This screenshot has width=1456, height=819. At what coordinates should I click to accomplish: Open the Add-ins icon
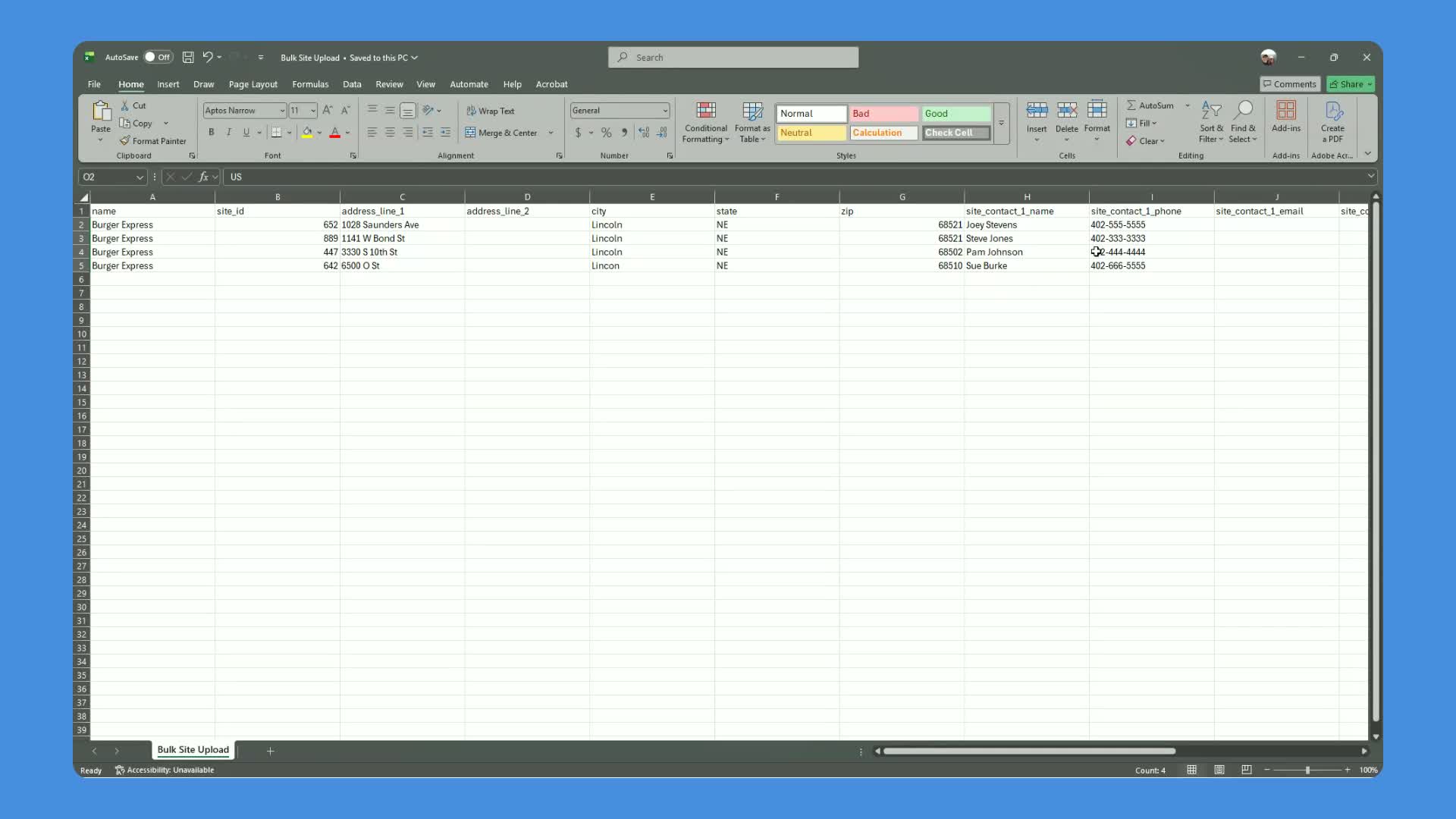[1286, 111]
